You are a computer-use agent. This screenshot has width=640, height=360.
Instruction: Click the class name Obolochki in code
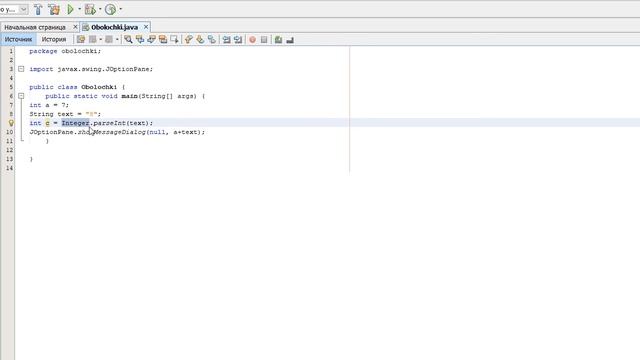tap(99, 87)
